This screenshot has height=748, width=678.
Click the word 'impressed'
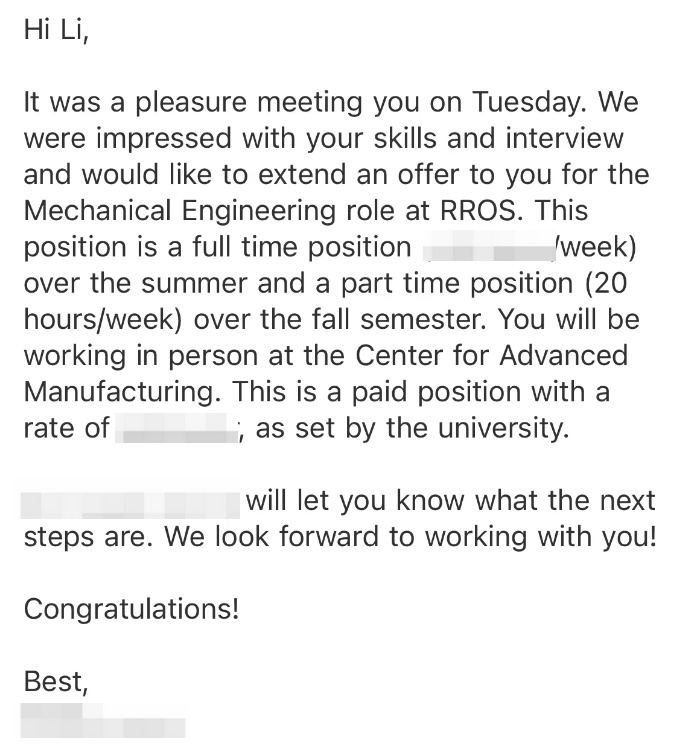coord(164,139)
